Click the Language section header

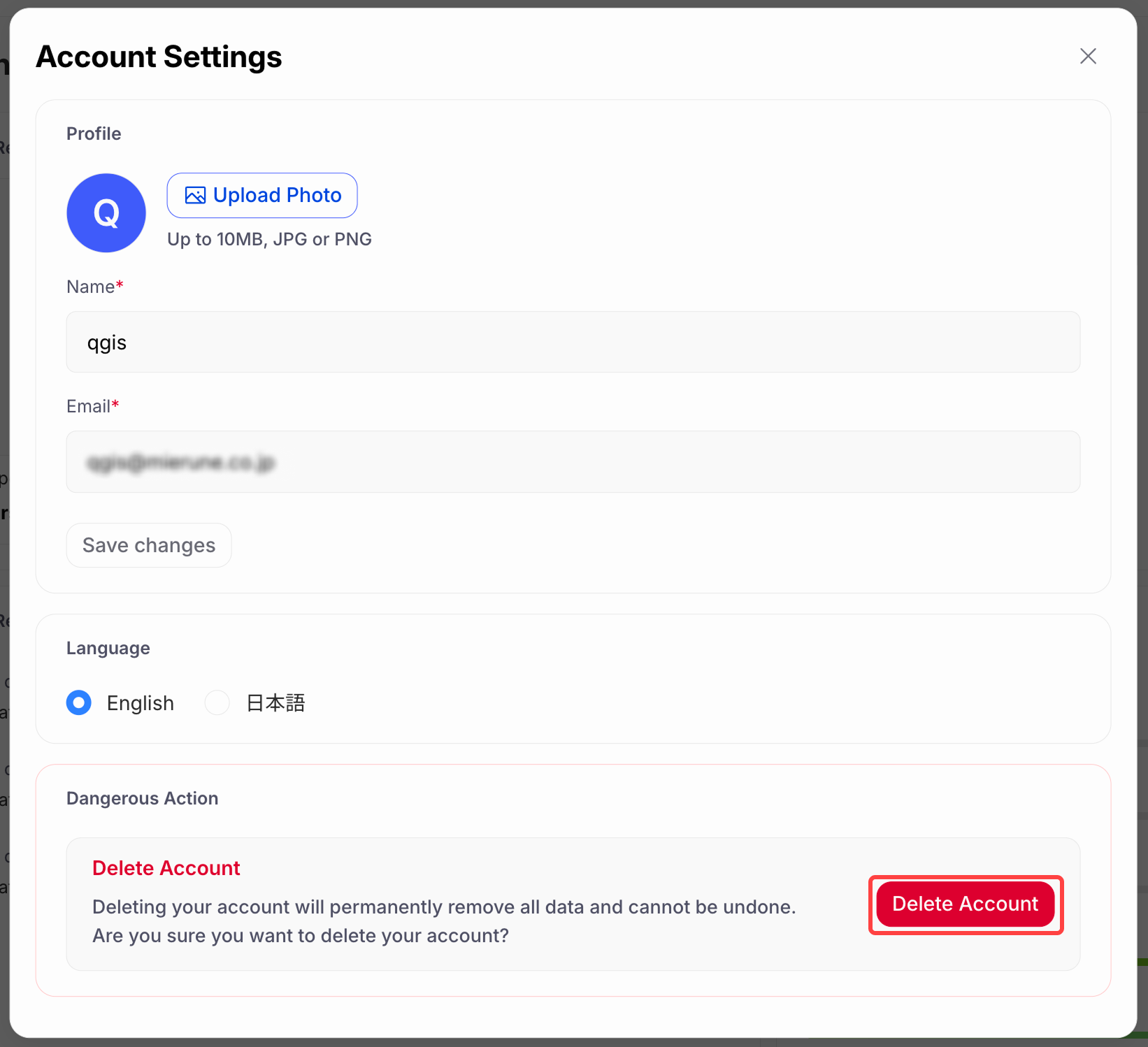pos(108,648)
